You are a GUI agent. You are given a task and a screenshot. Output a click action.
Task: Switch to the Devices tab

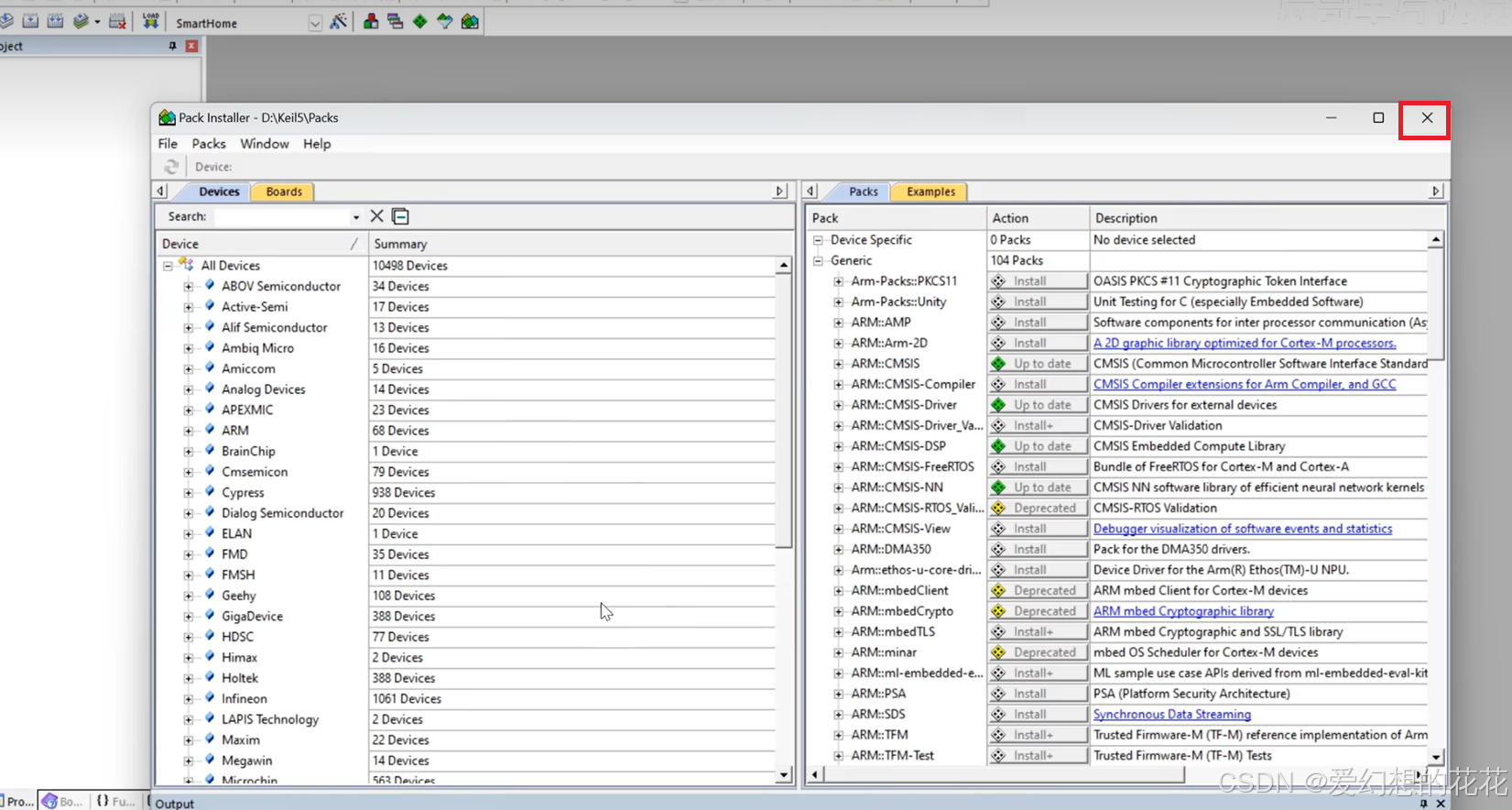pos(219,192)
